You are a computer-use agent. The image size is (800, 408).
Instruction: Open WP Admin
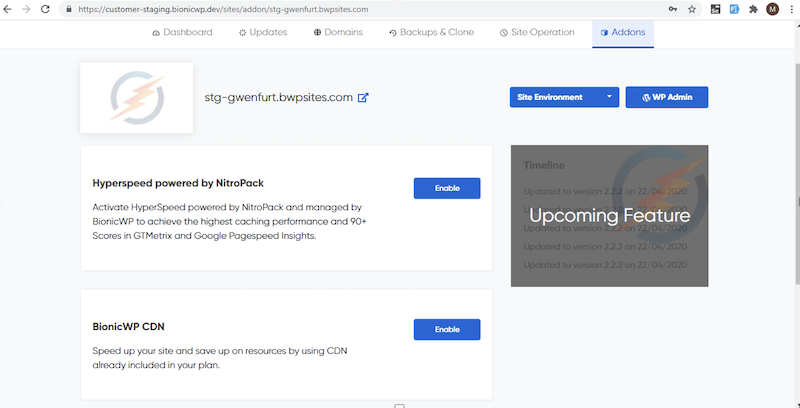[x=667, y=97]
